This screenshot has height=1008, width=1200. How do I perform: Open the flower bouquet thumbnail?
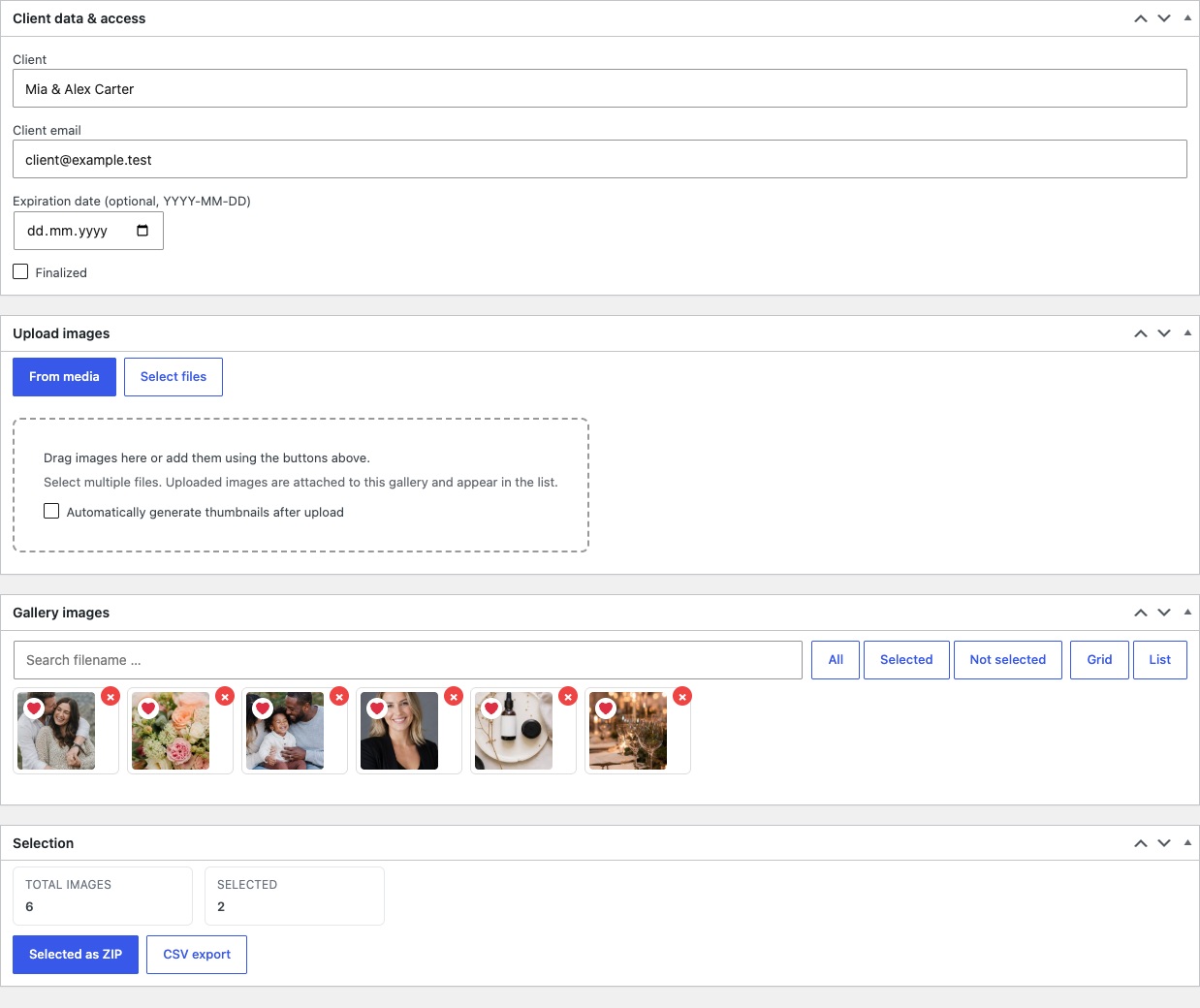pyautogui.click(x=171, y=731)
